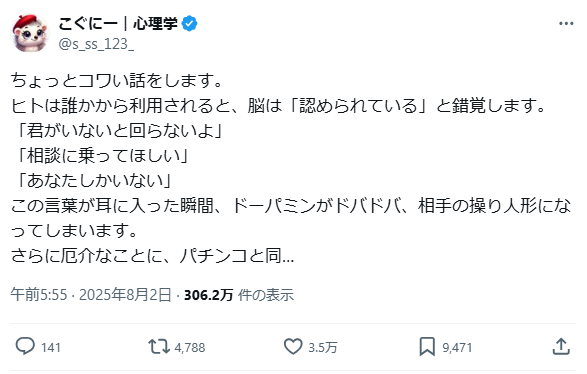The height and width of the screenshot is (374, 587).
Task: Click the 3.5万 like count
Action: point(323,347)
